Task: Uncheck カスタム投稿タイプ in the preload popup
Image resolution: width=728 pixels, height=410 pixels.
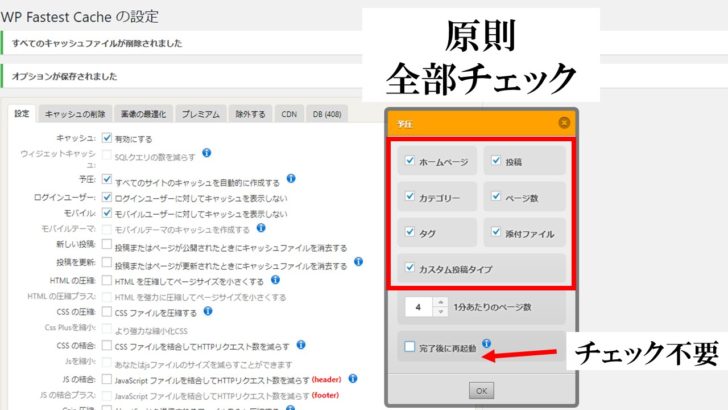Action: click(x=410, y=267)
